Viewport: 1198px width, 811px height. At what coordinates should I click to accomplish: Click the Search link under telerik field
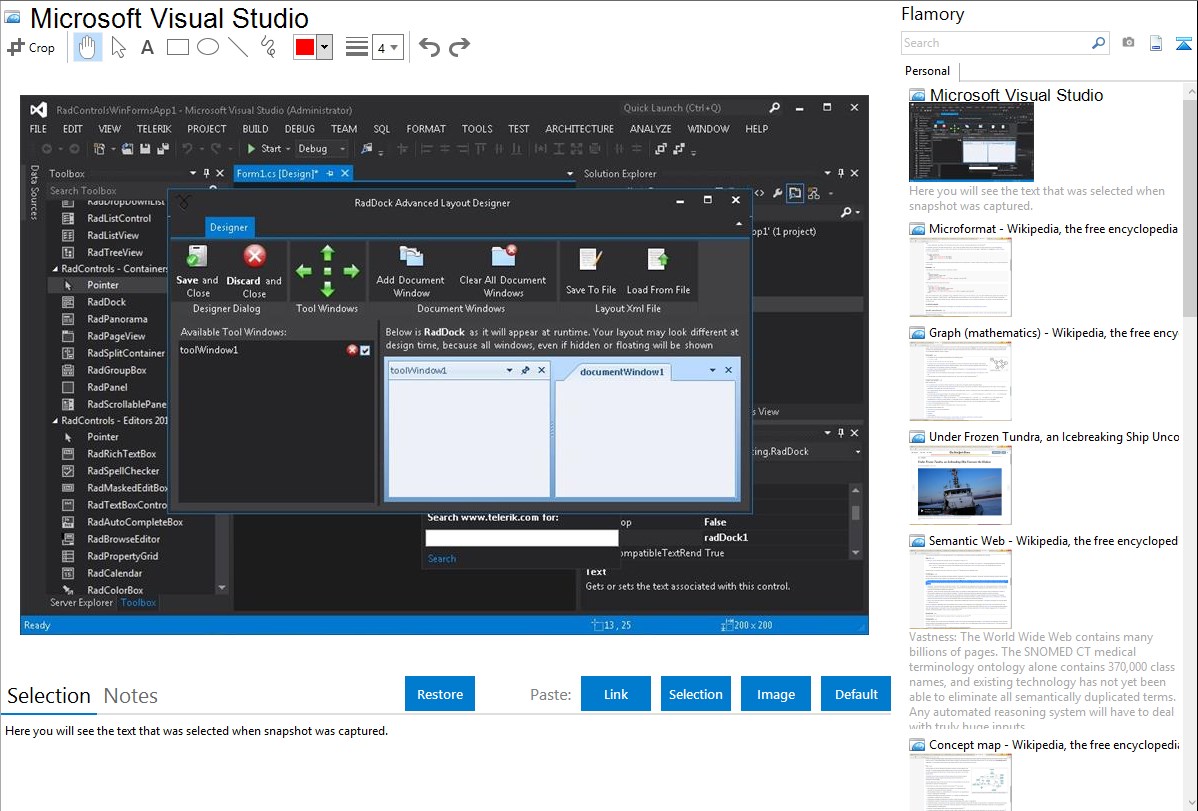point(442,559)
